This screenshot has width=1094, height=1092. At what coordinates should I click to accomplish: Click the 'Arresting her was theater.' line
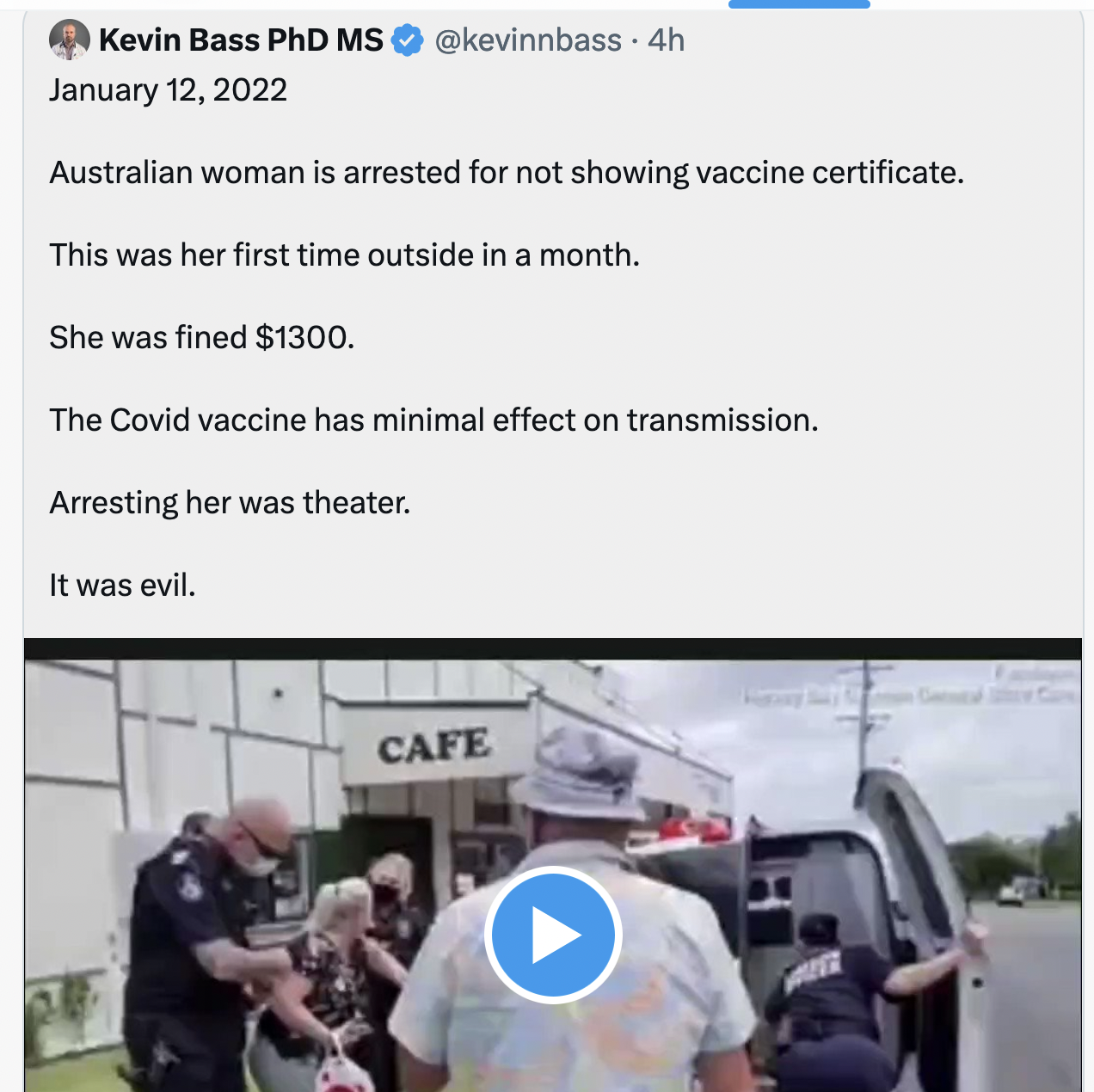(230, 503)
